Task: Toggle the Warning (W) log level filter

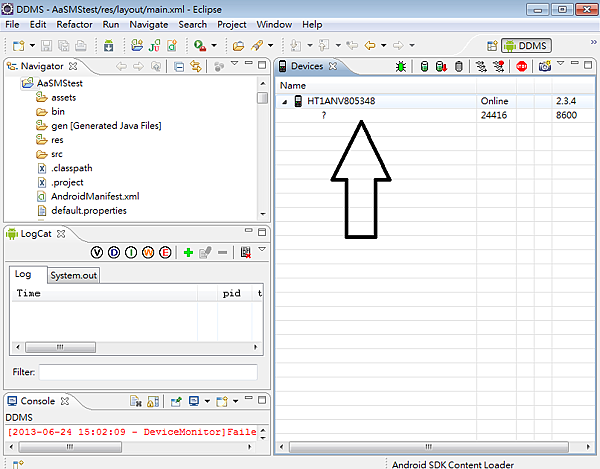Action: pos(148,252)
